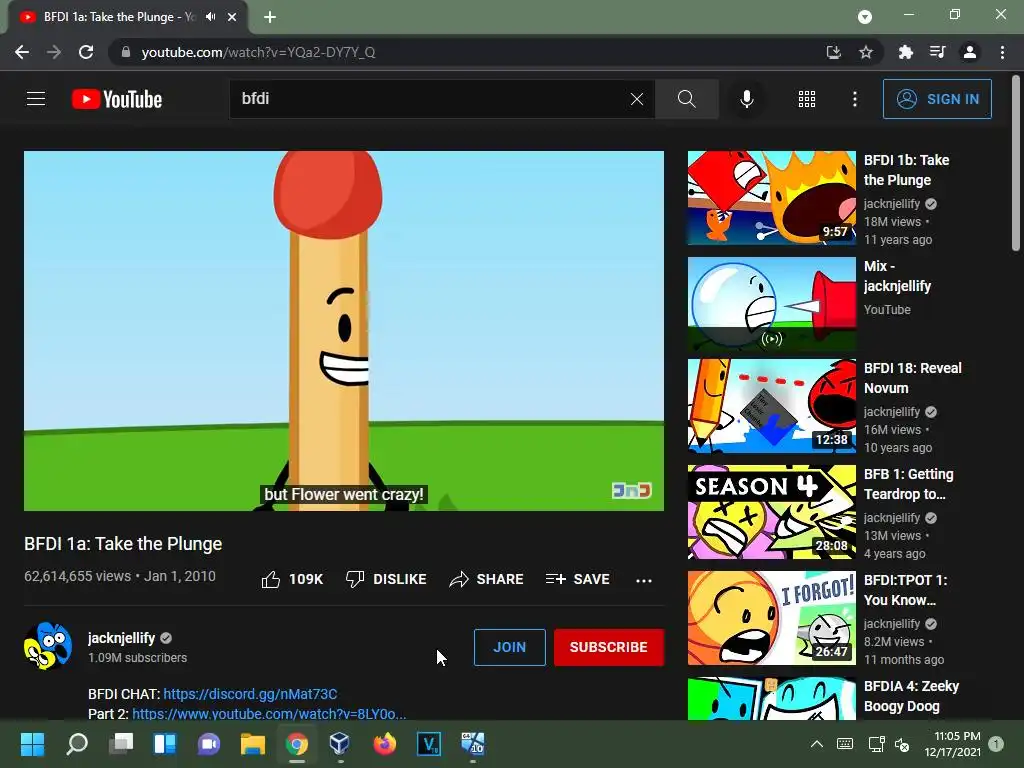This screenshot has height=768, width=1024.
Task: Reload the page in Chrome
Action: pos(86,52)
